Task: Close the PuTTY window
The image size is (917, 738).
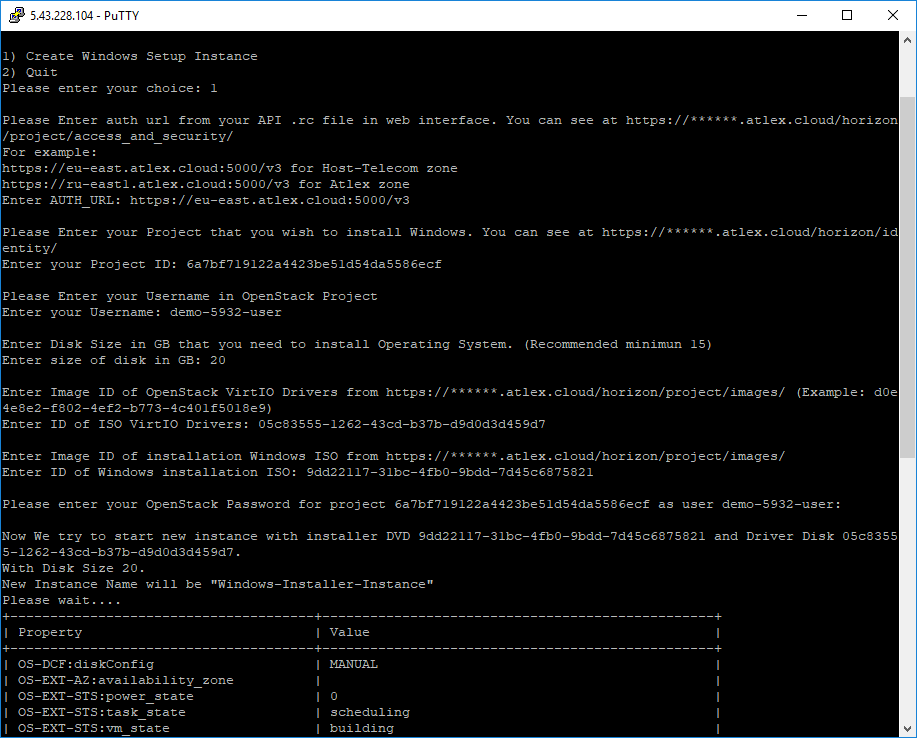Action: click(x=892, y=15)
